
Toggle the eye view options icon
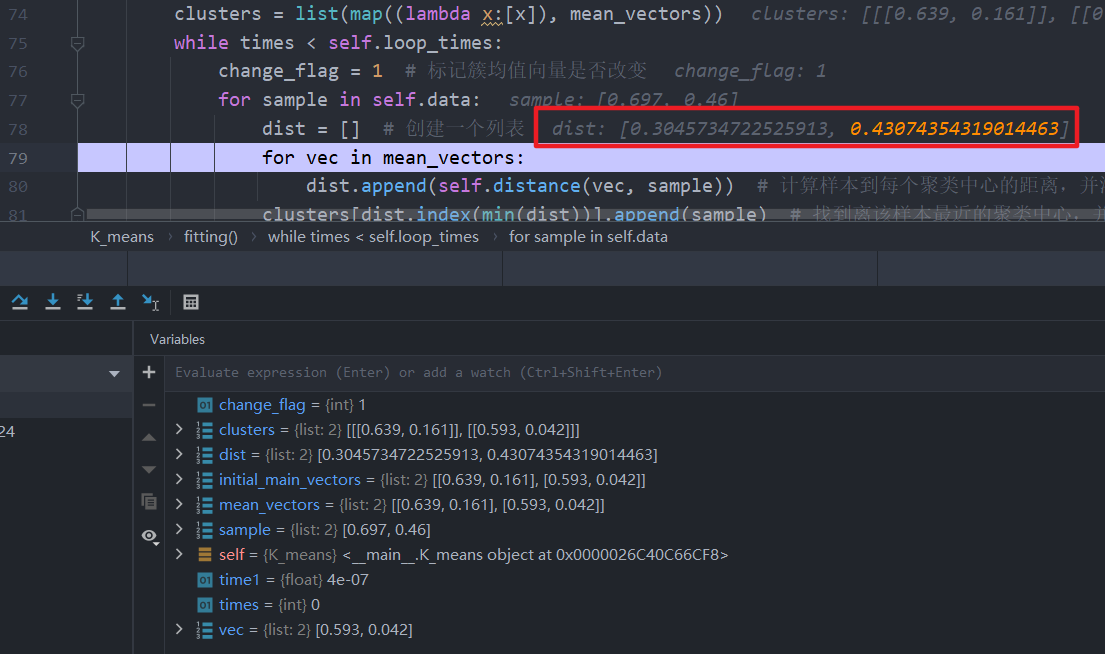(149, 536)
